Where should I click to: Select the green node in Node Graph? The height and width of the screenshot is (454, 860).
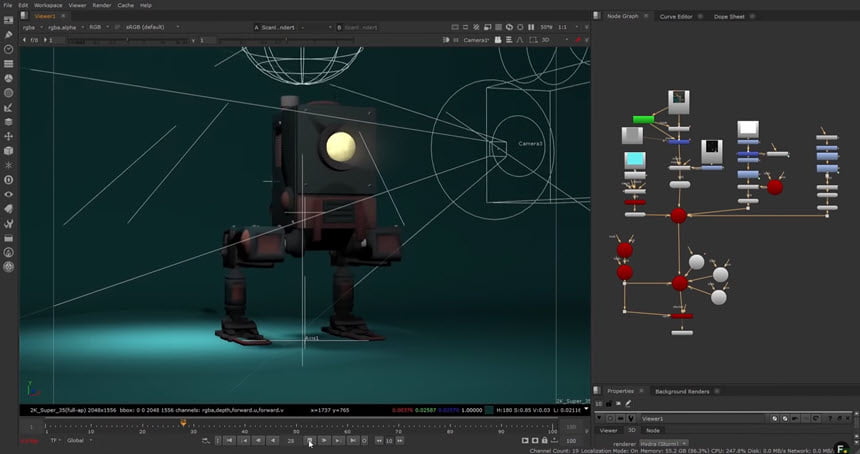pyautogui.click(x=643, y=119)
